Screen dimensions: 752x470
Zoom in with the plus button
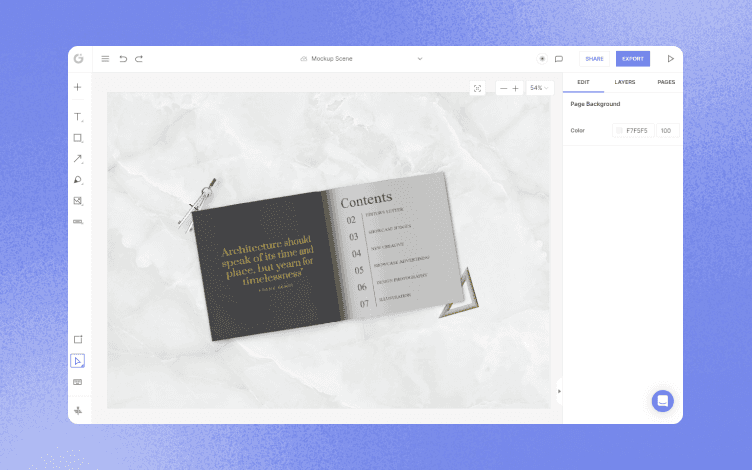point(516,88)
